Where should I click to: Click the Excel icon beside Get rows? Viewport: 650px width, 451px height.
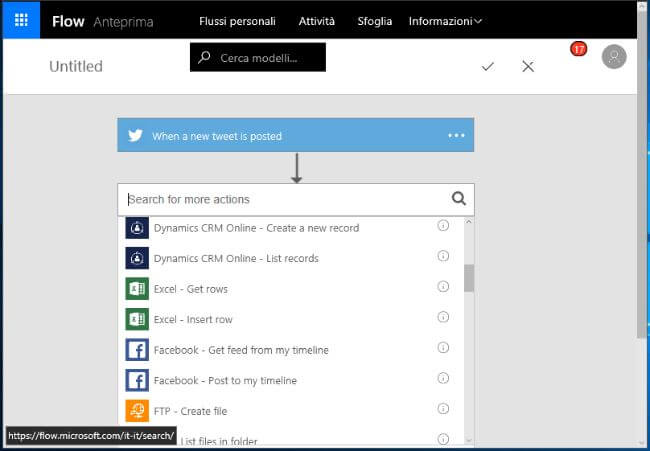click(137, 289)
